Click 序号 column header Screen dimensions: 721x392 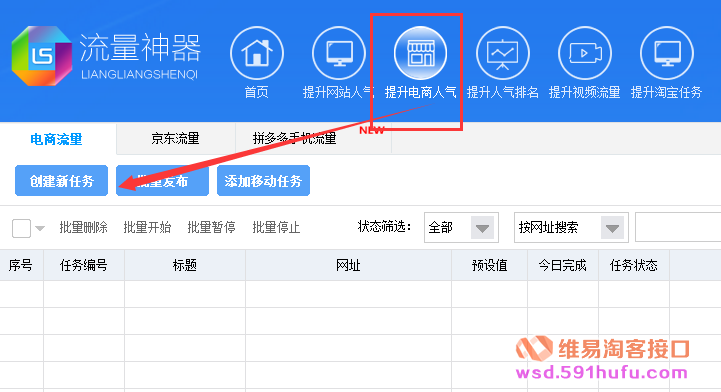[x=21, y=265]
